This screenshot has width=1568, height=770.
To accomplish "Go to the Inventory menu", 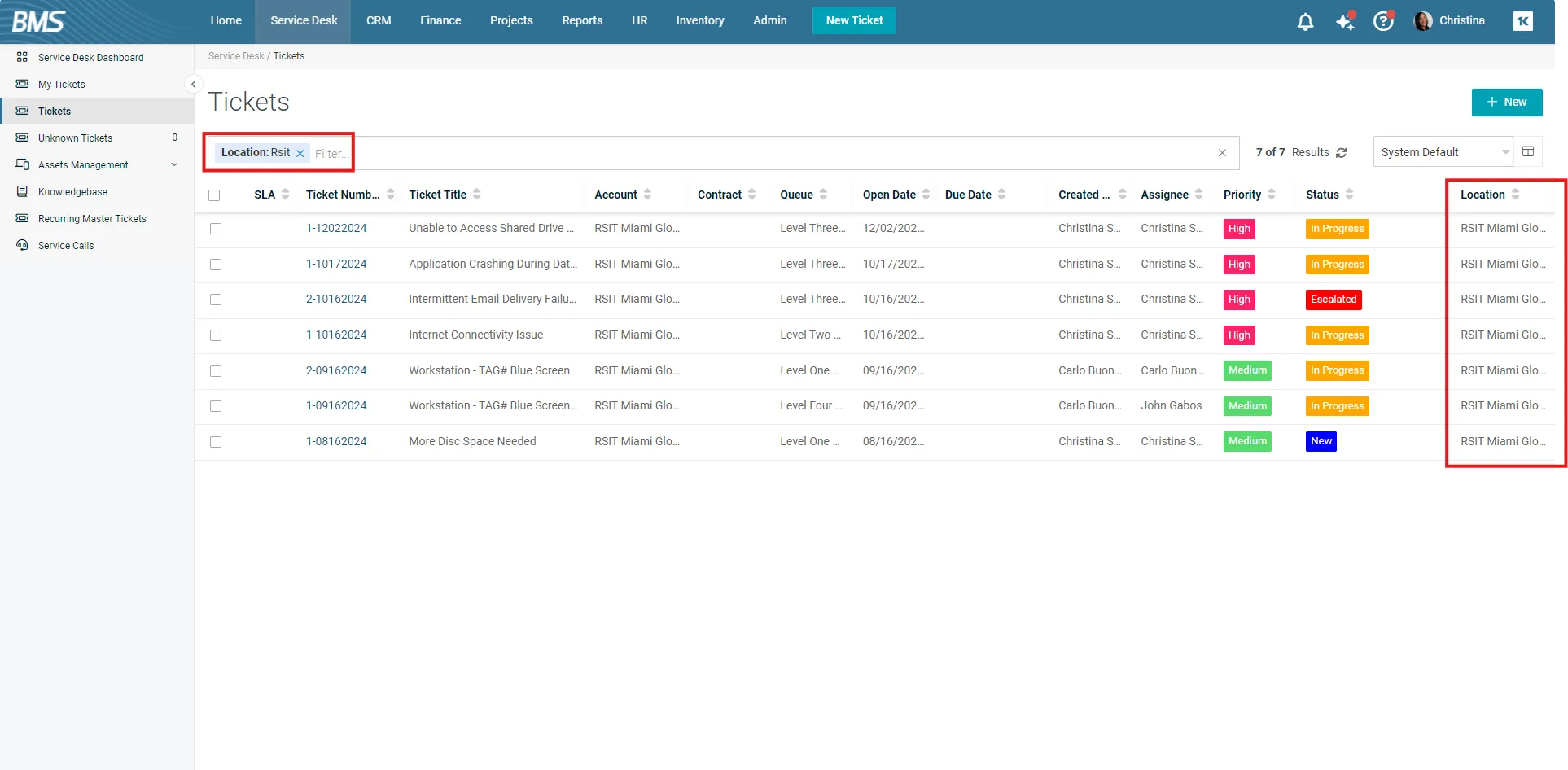I will (x=699, y=21).
